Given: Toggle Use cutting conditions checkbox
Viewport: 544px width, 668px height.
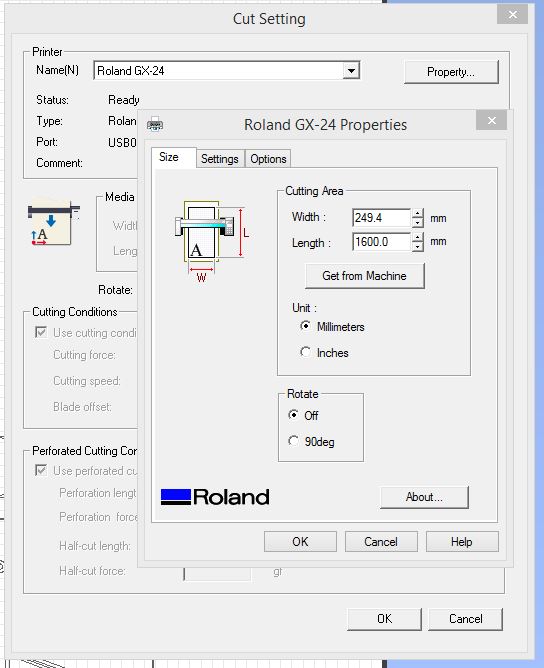Looking at the screenshot, I should (41, 332).
